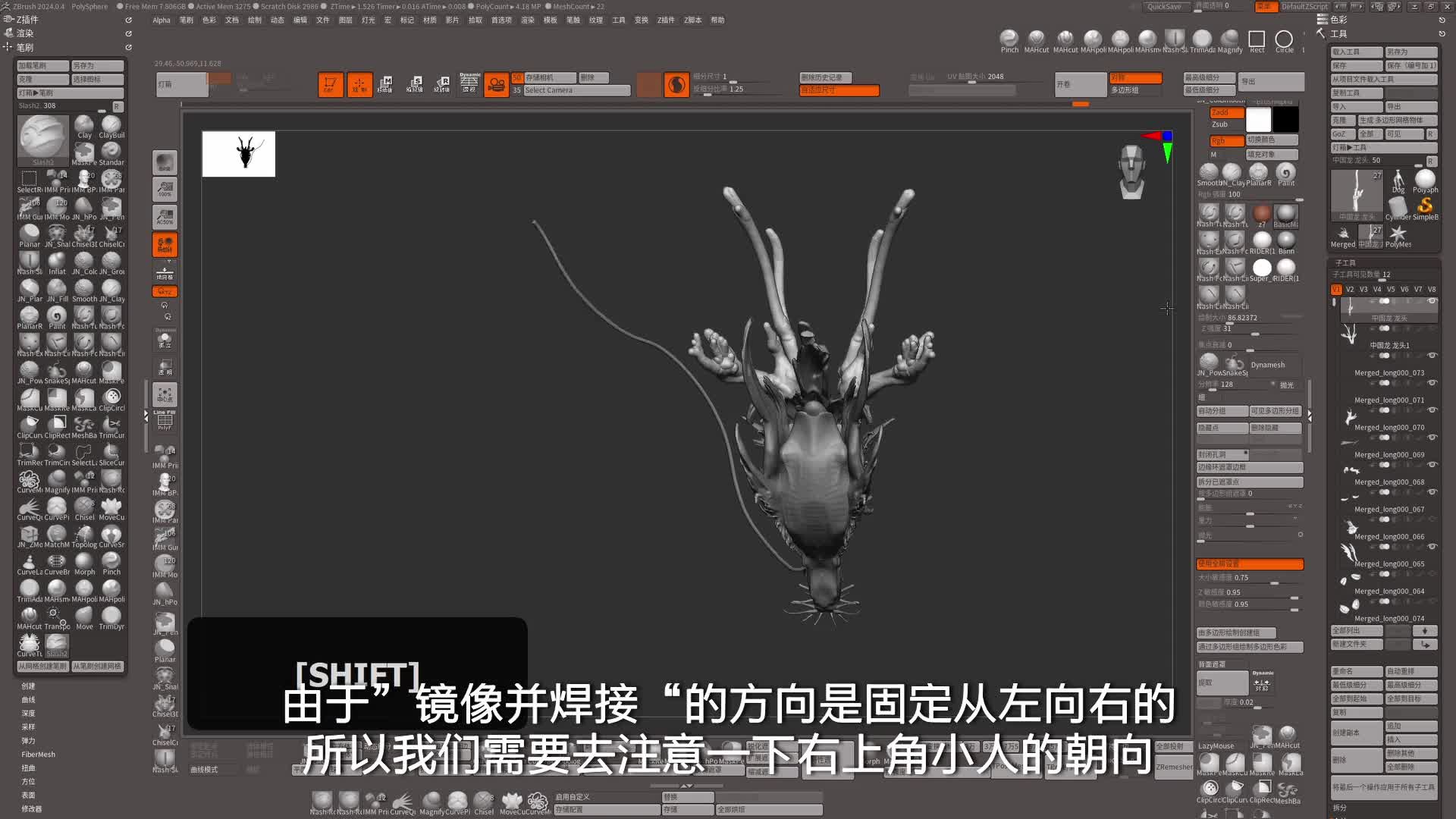Viewport: 1456px width, 819px height.
Task: Choose the Blinn material sphere
Action: (x=1286, y=241)
